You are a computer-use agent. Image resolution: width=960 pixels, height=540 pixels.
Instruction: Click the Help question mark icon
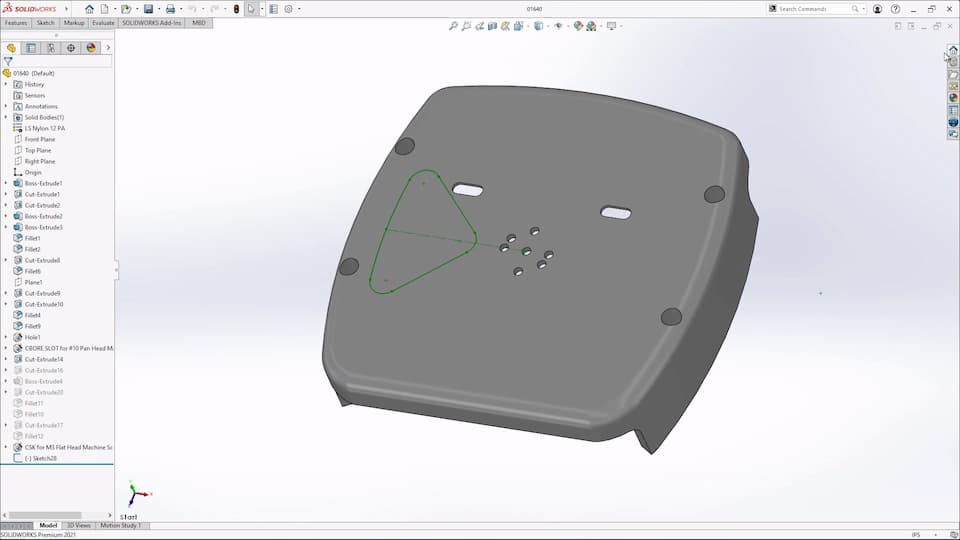896,9
